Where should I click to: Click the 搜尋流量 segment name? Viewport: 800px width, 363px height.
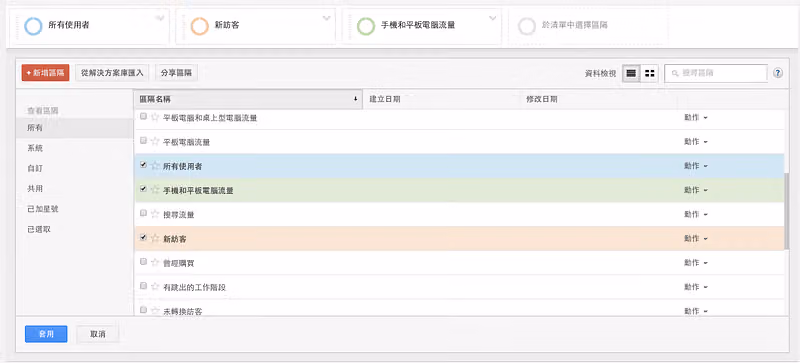[x=179, y=215]
